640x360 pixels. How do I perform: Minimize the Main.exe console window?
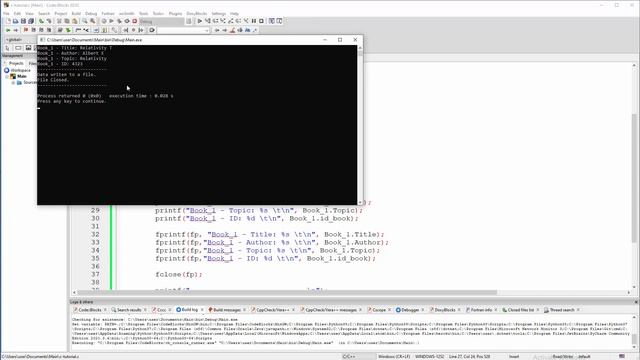tap(325, 40)
